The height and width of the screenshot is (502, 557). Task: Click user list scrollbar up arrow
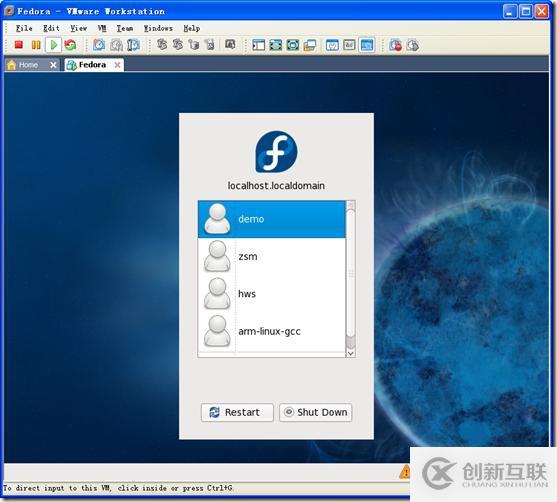350,205
